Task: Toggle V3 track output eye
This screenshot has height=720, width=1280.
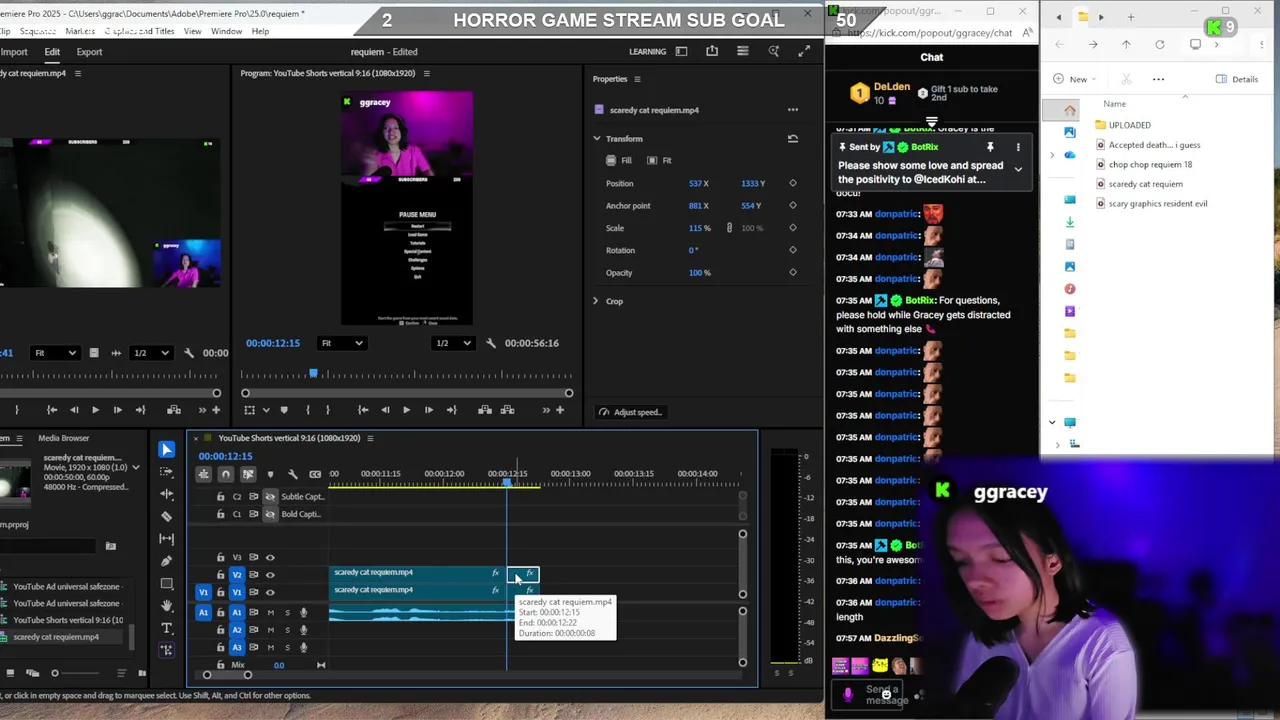Action: [x=269, y=558]
